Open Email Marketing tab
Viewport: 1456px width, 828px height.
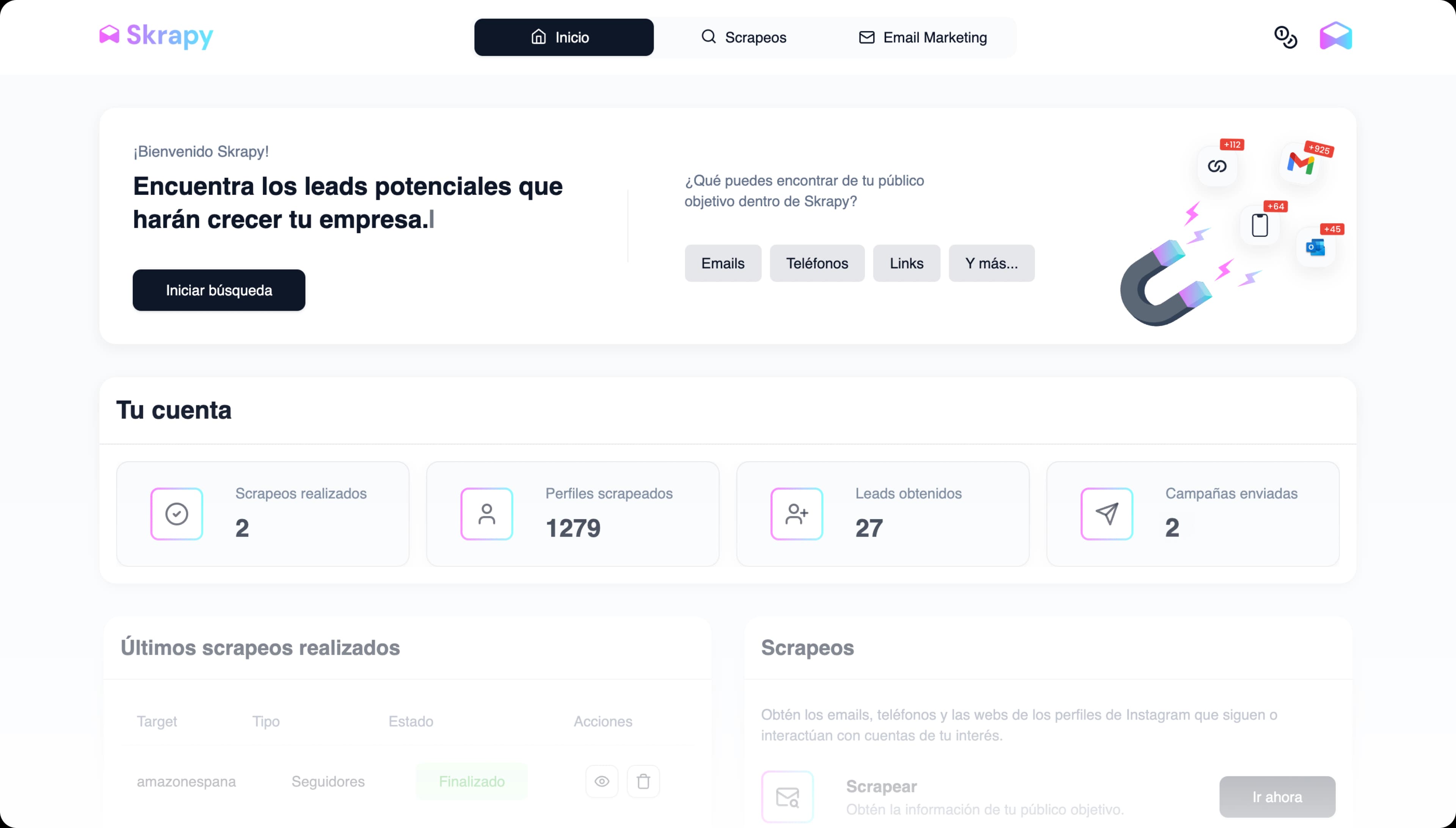tap(922, 38)
